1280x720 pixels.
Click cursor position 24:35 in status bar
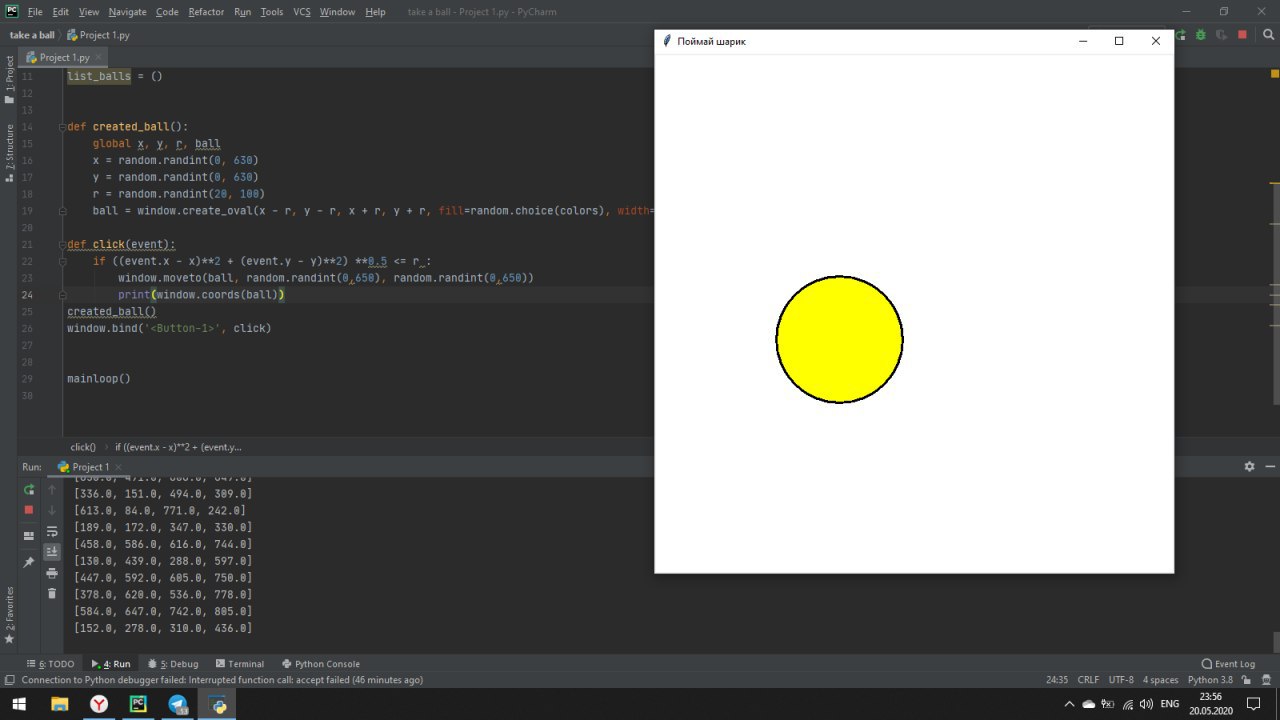tap(1057, 680)
